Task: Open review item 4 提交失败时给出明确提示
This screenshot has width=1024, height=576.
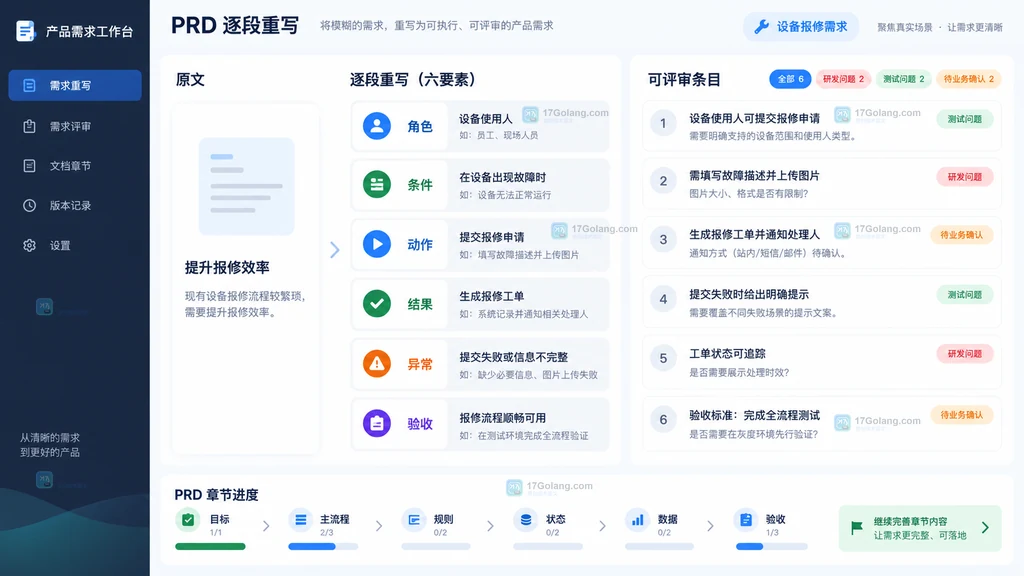Action: [822, 302]
